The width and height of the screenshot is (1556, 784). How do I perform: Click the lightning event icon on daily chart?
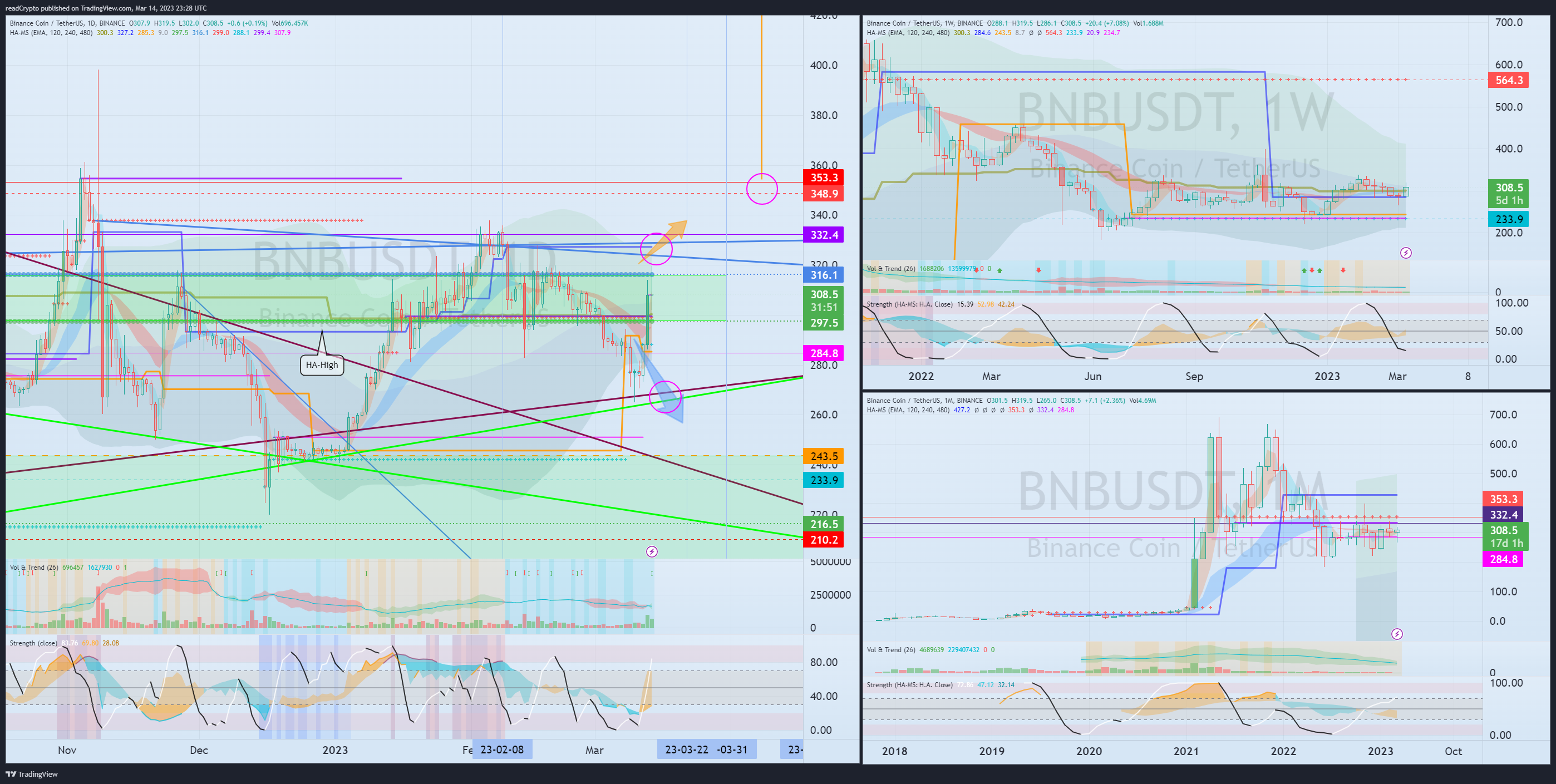tap(652, 551)
